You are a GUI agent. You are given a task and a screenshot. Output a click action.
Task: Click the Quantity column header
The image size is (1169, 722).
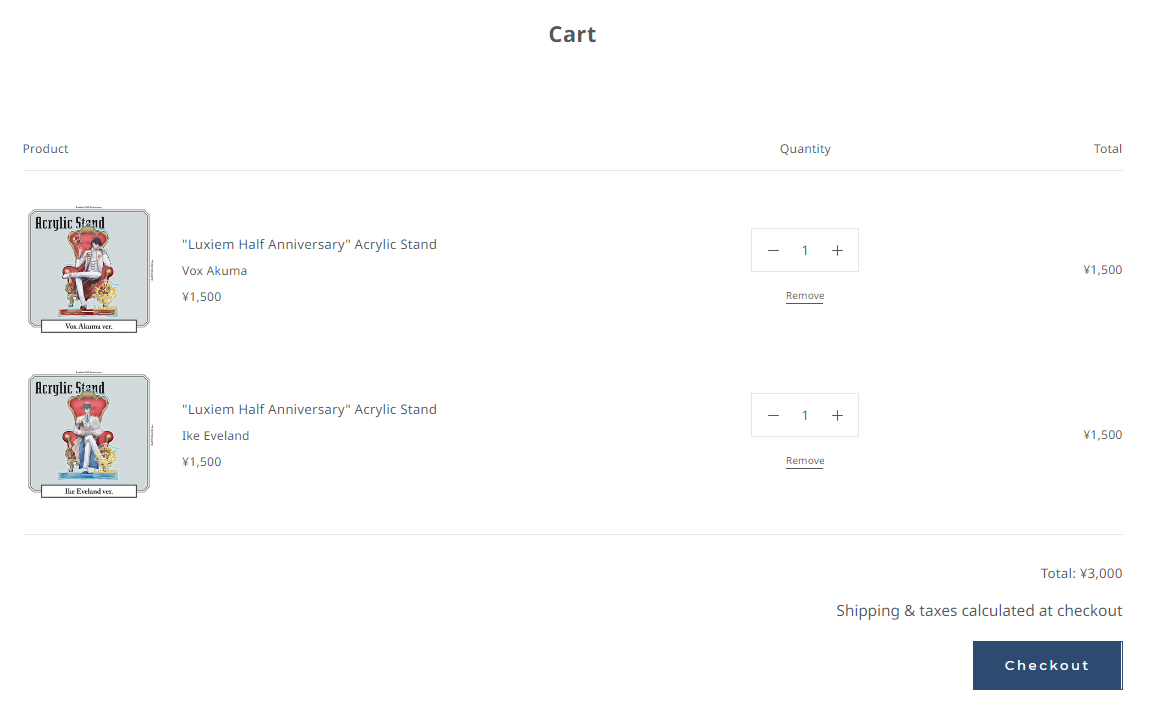click(805, 149)
